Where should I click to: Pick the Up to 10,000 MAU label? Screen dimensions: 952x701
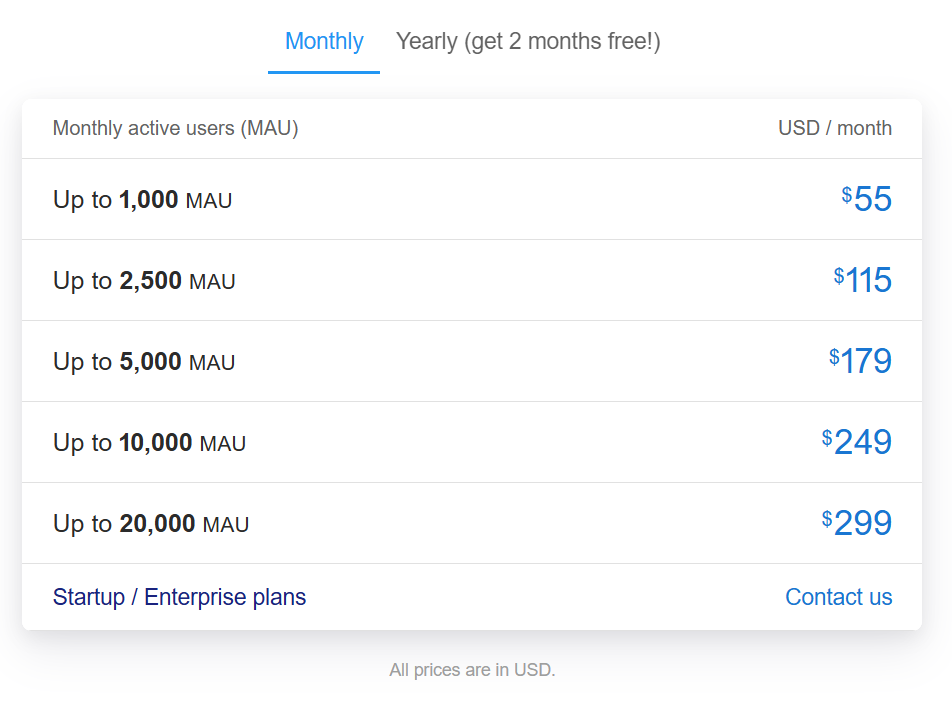149,443
